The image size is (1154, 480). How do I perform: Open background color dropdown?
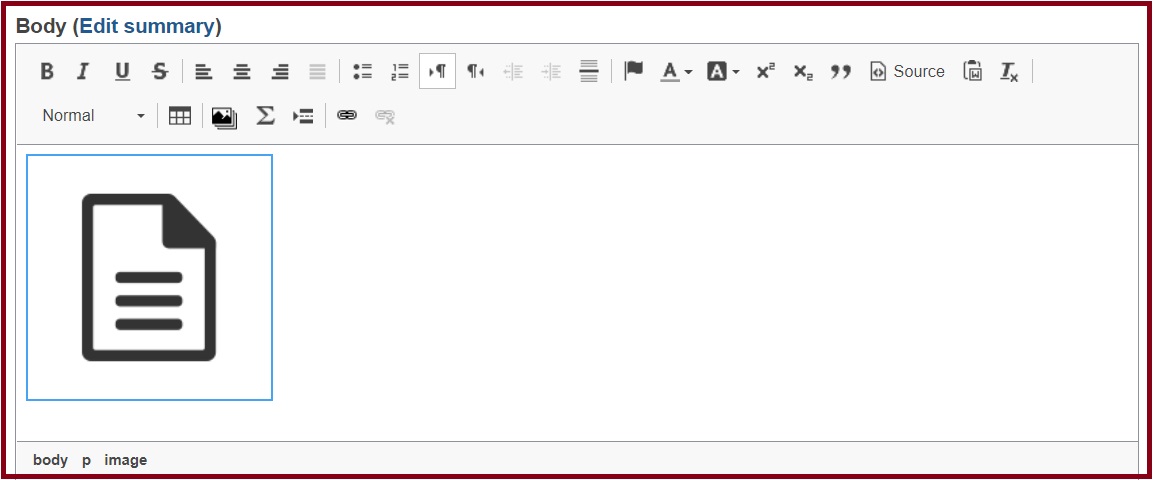pyautogui.click(x=723, y=71)
